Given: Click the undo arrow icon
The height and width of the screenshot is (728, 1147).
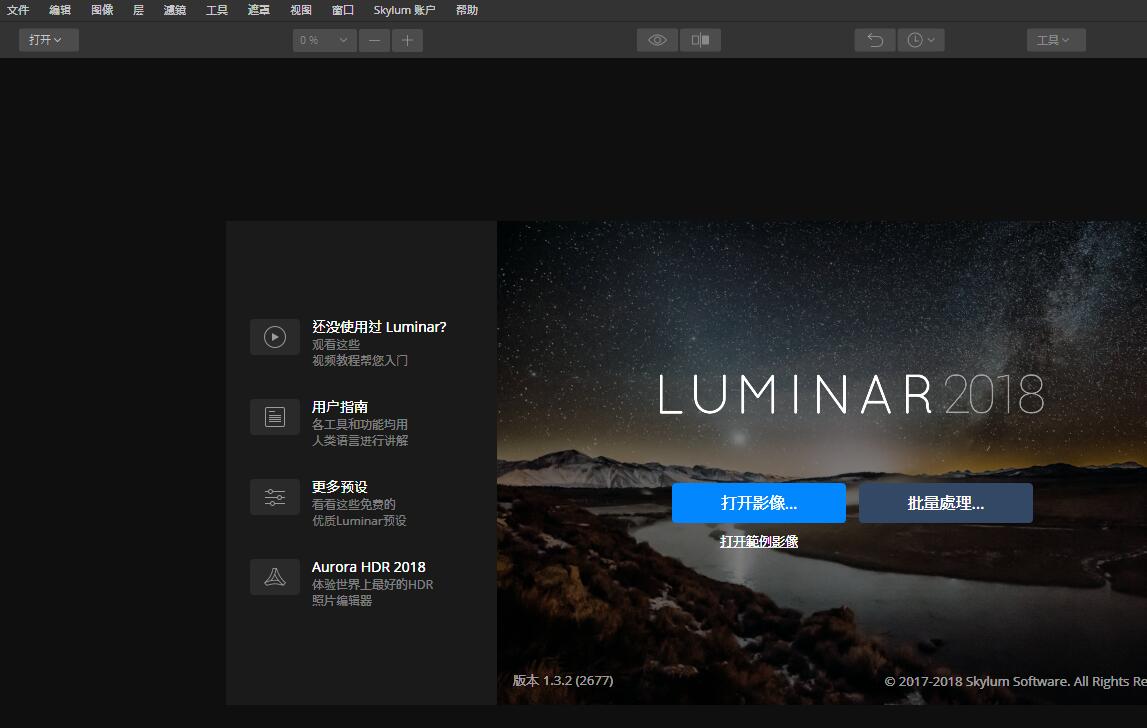Looking at the screenshot, I should point(875,40).
